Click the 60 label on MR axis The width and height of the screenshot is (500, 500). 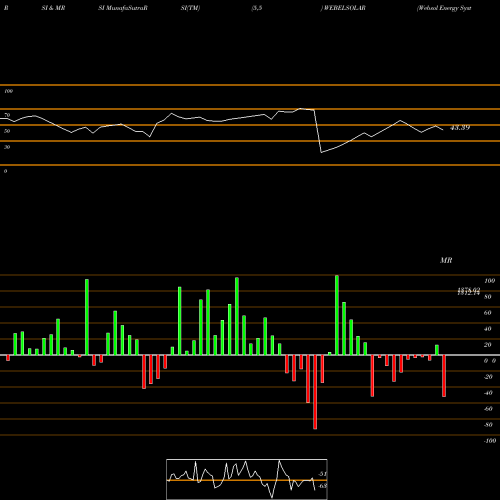click(488, 313)
